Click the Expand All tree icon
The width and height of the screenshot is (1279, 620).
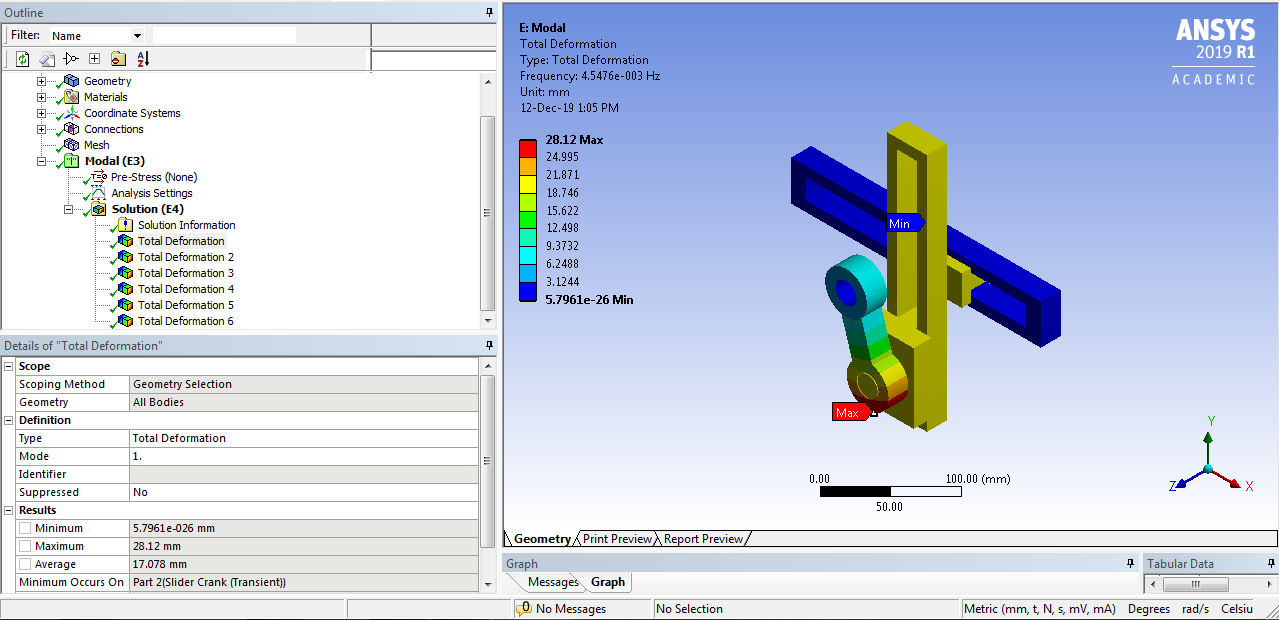[94, 59]
